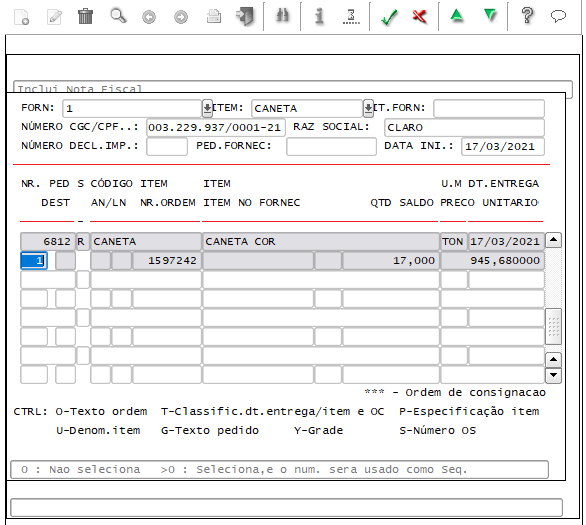The height and width of the screenshot is (525, 586).
Task: Click the trash can delete icon
Action: 85,16
